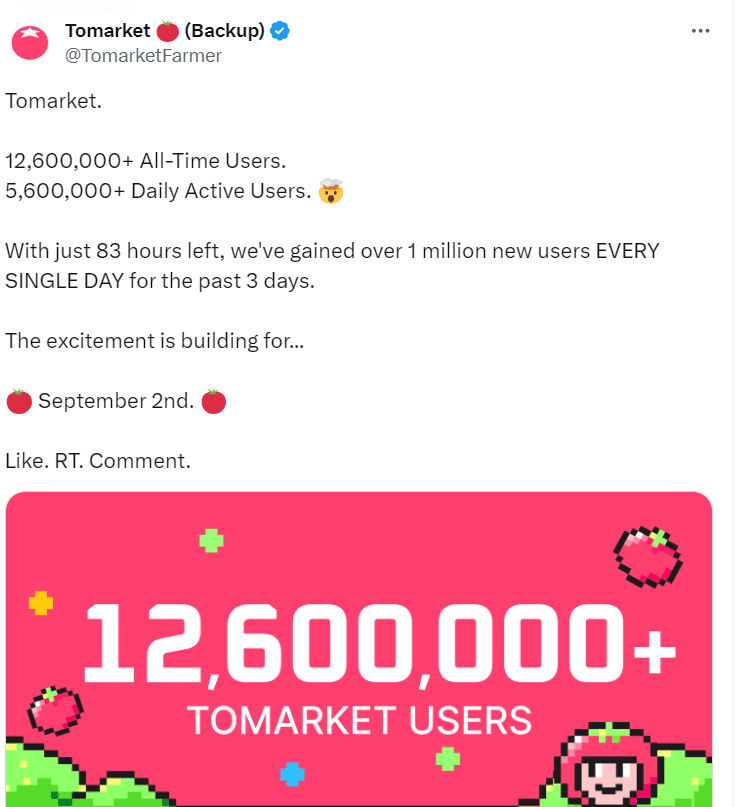Click the blue plus sign in the image

[292, 774]
